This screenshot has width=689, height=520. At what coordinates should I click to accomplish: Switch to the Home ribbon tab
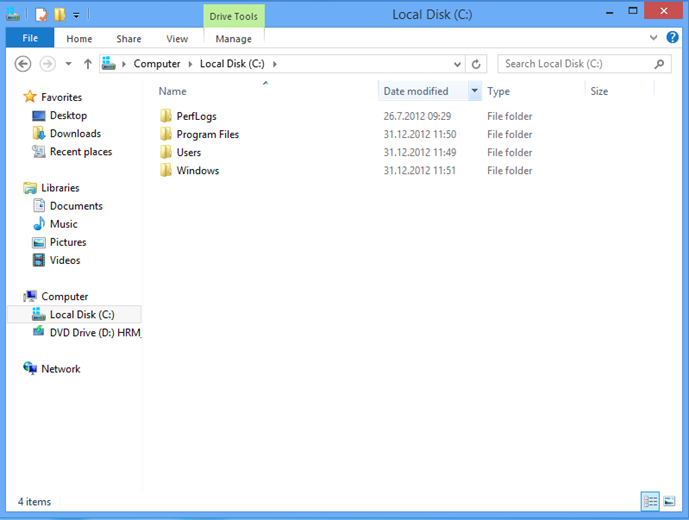coord(79,39)
